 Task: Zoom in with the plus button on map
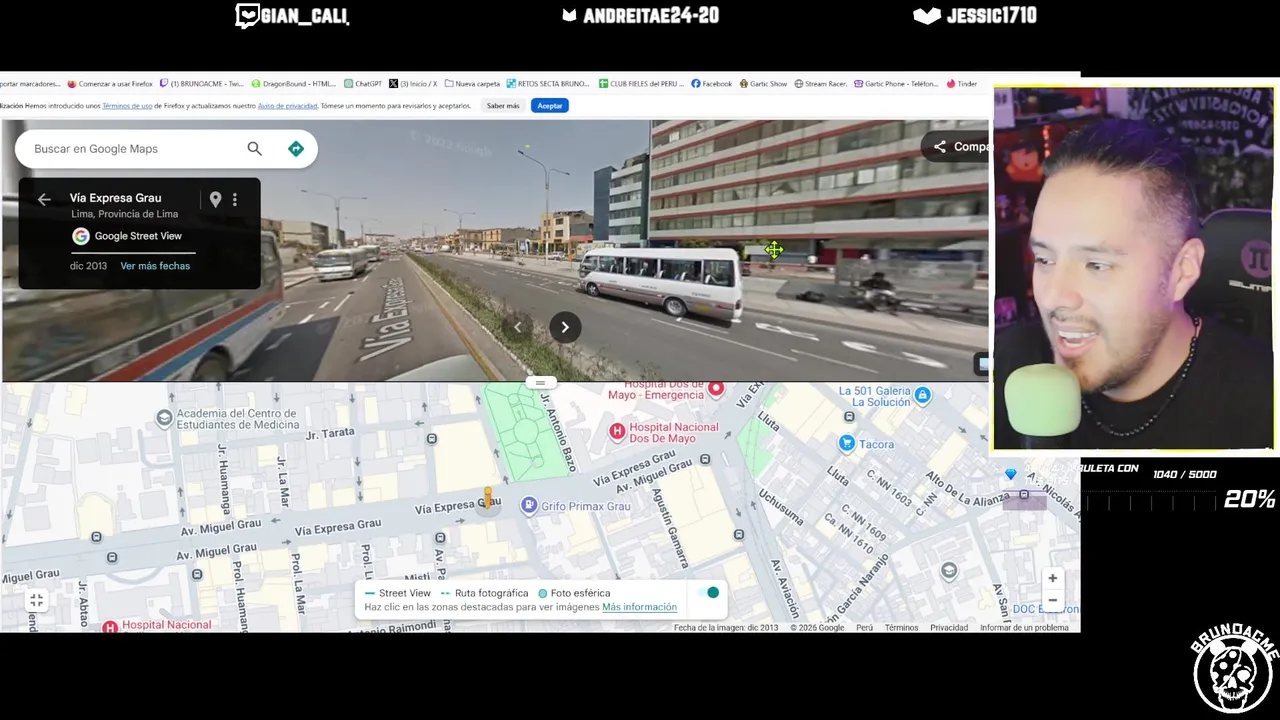point(1052,578)
